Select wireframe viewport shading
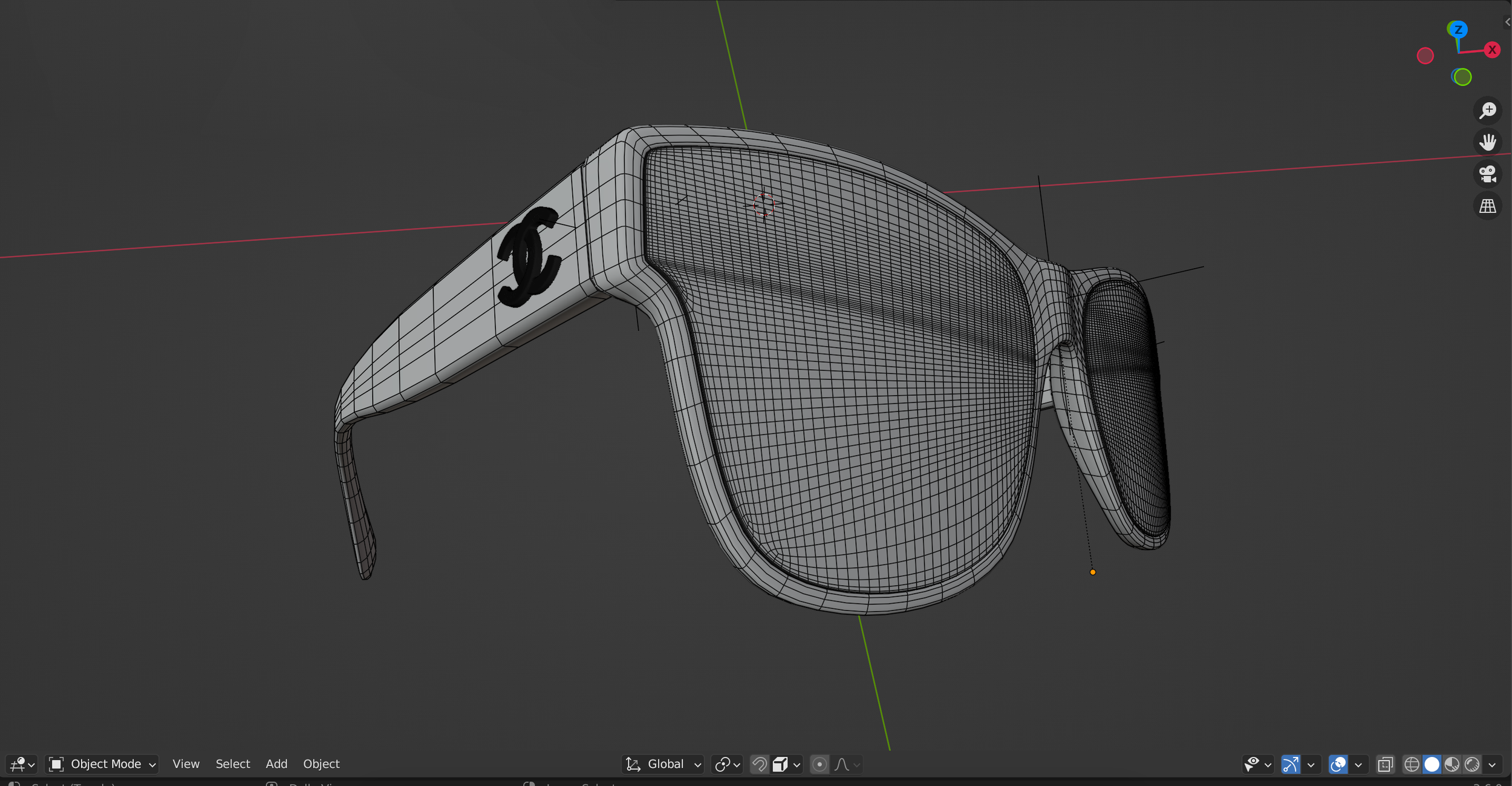This screenshot has width=1512, height=786. point(1411,764)
